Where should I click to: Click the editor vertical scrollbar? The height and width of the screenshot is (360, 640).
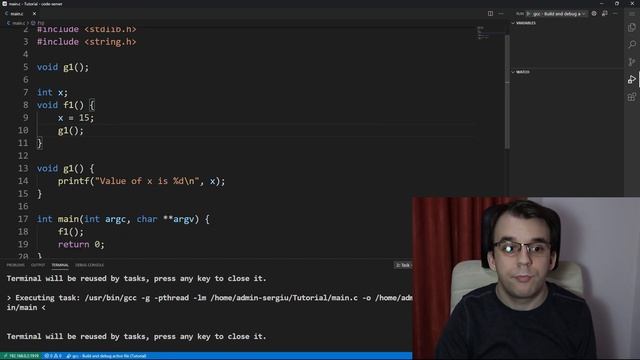[507, 92]
